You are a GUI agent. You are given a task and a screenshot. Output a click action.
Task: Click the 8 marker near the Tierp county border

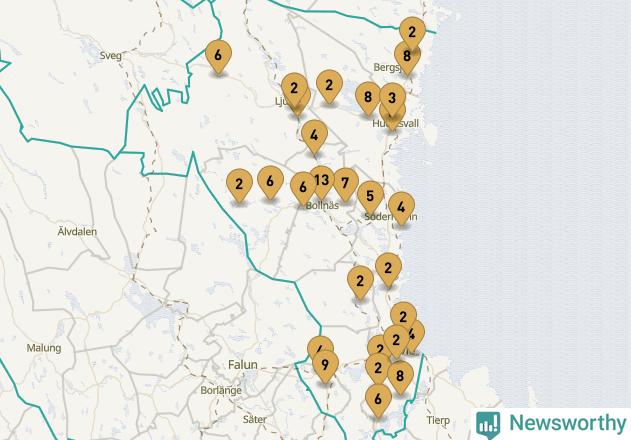pos(401,377)
